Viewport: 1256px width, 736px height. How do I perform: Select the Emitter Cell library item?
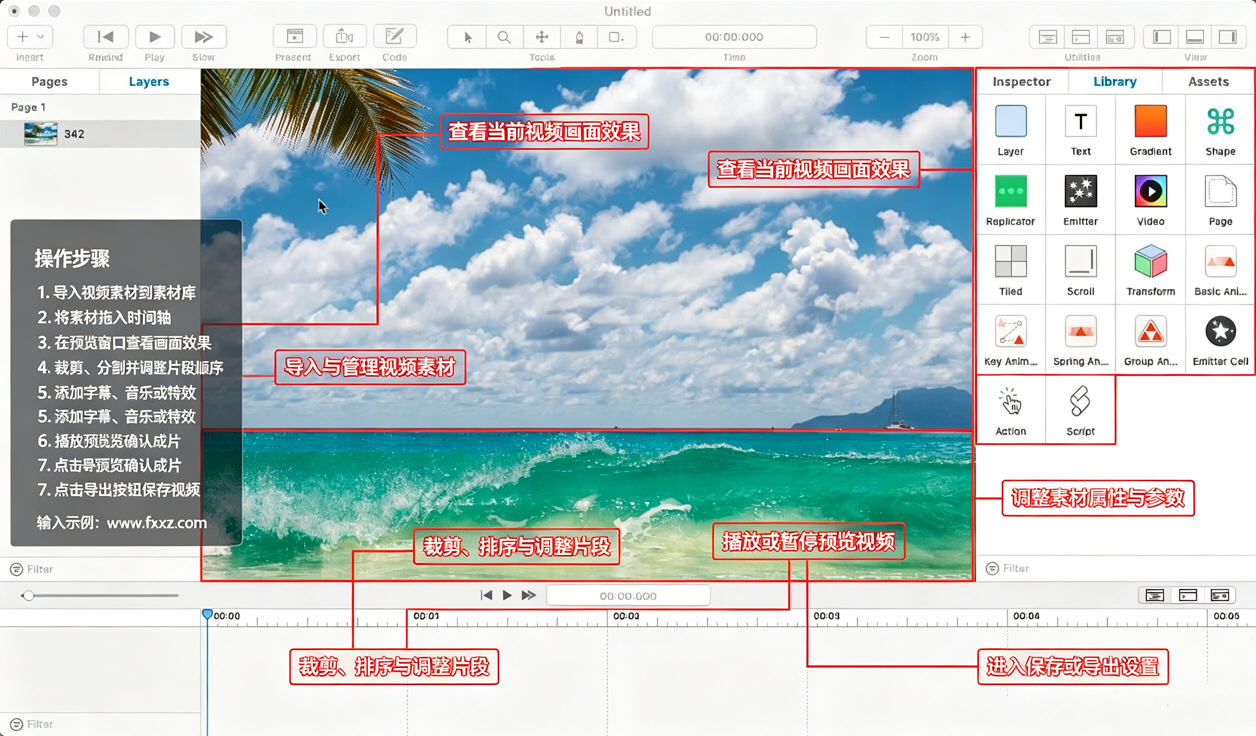[1220, 340]
